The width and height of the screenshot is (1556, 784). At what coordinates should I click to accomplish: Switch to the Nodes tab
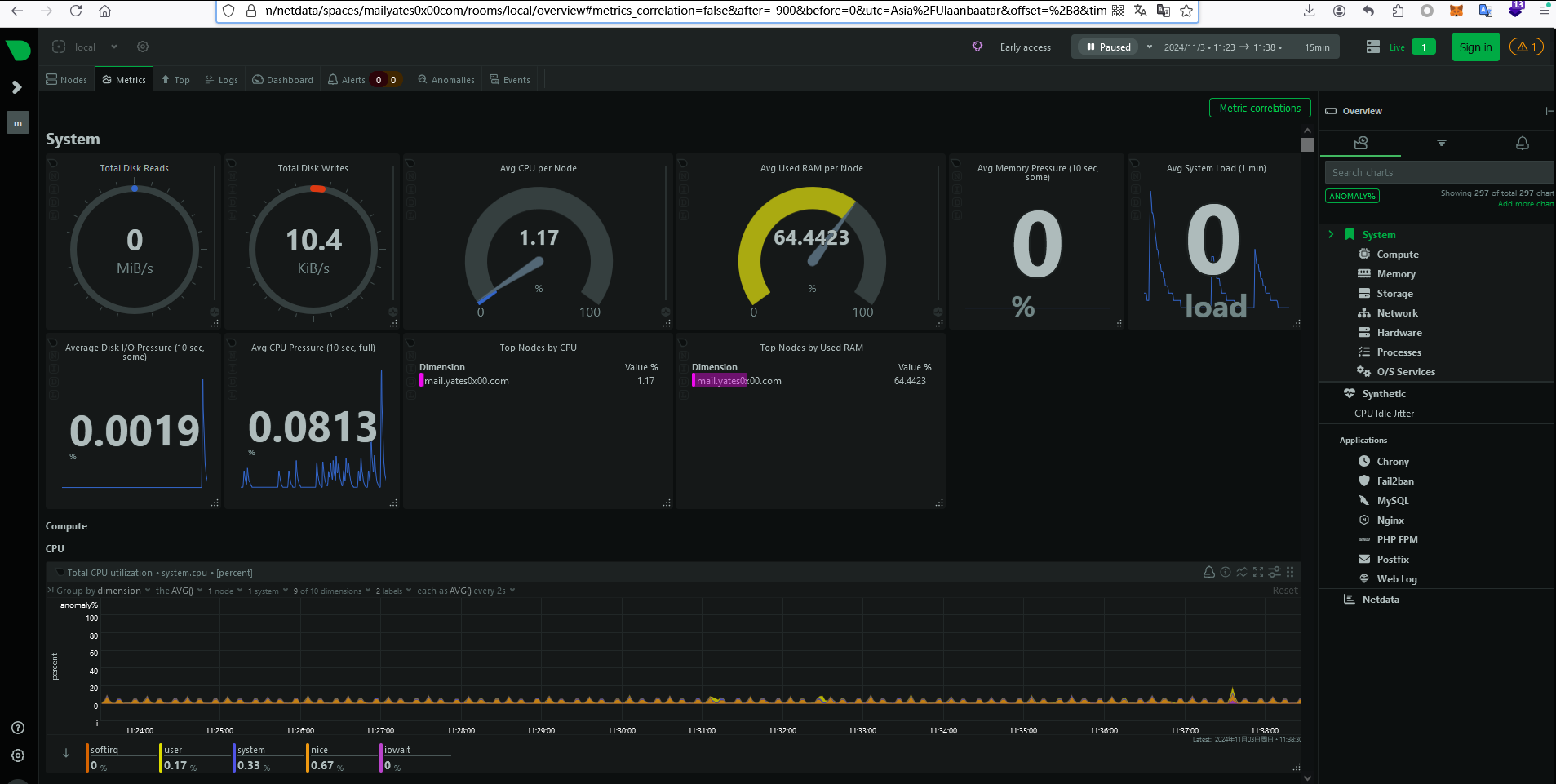point(67,80)
